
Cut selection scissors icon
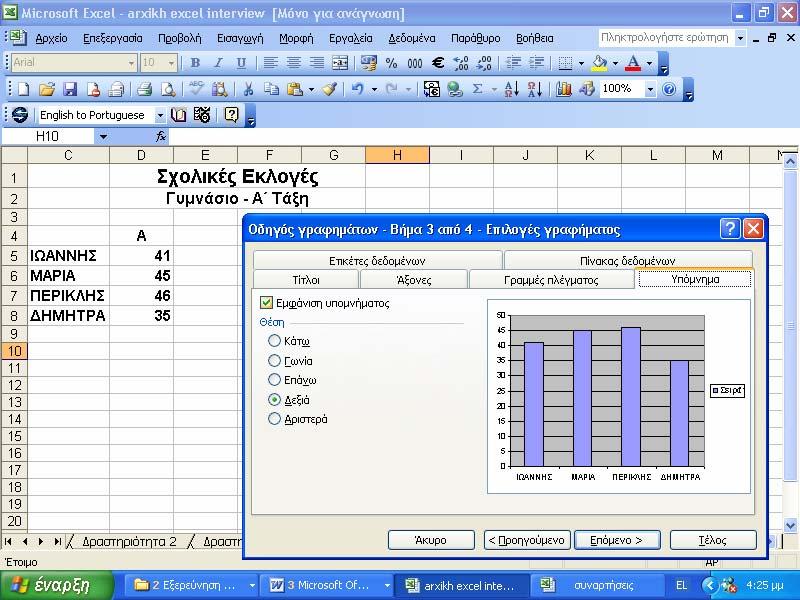[248, 89]
